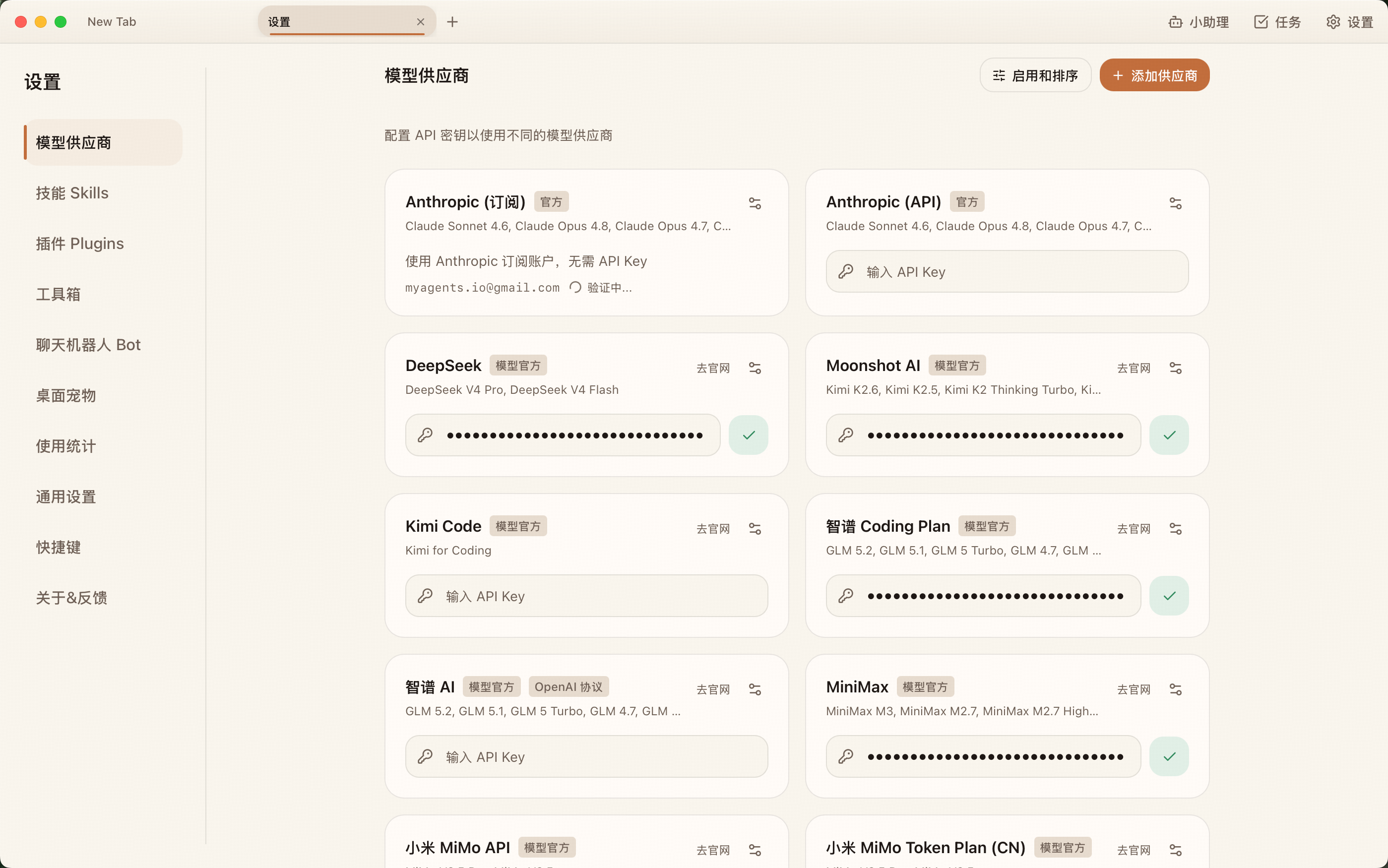
Task: Open MiniMax provider configuration icon
Action: [x=1175, y=689]
